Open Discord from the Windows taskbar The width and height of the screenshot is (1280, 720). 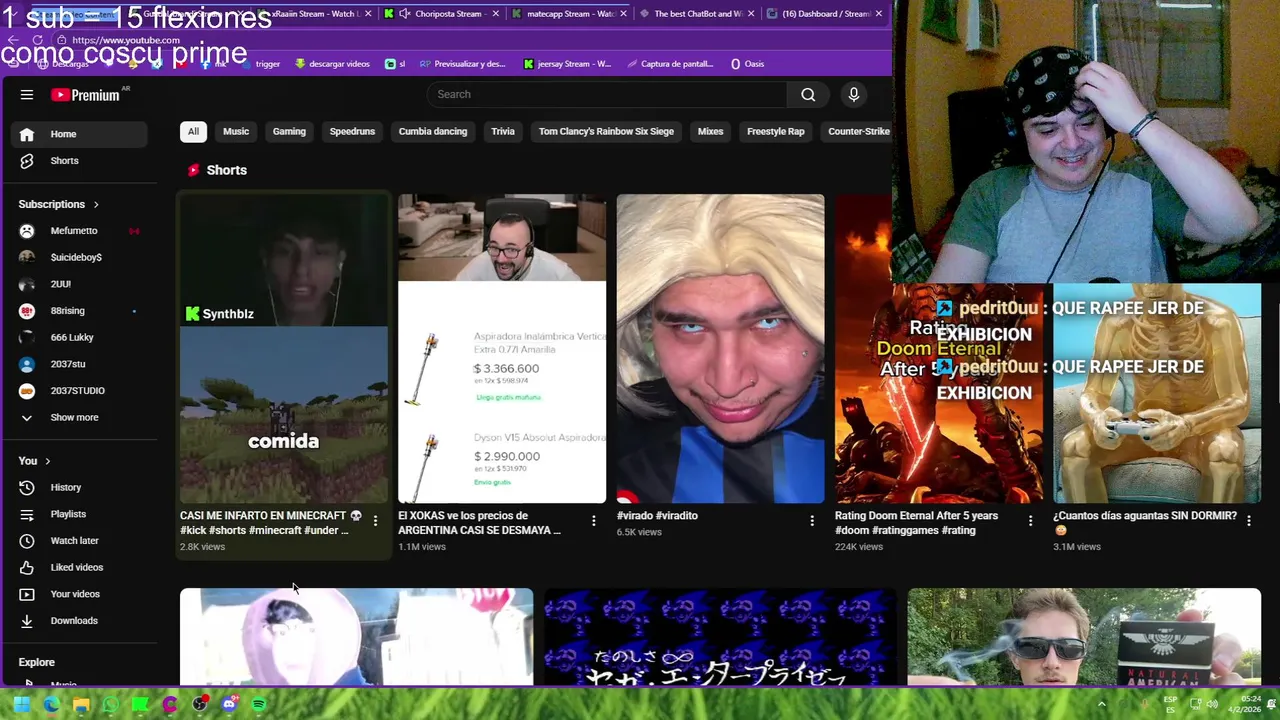(x=229, y=705)
